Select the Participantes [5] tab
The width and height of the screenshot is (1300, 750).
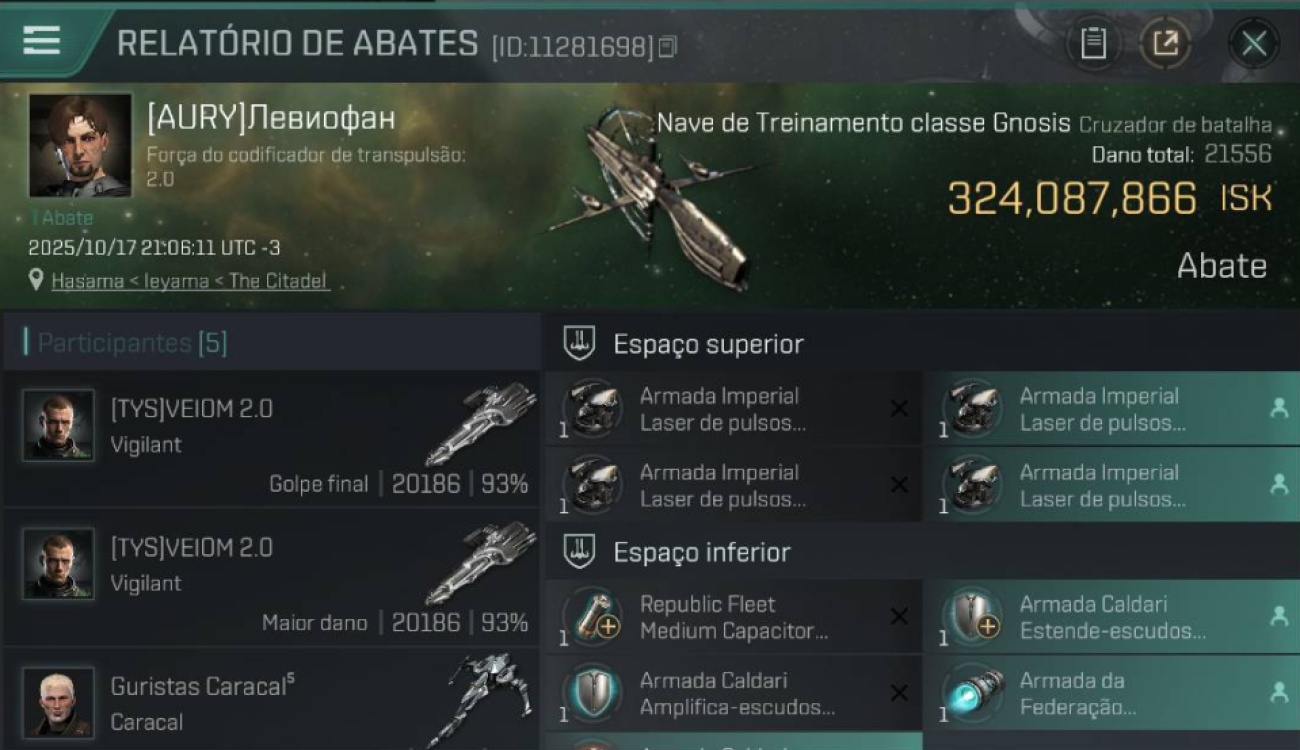point(132,343)
